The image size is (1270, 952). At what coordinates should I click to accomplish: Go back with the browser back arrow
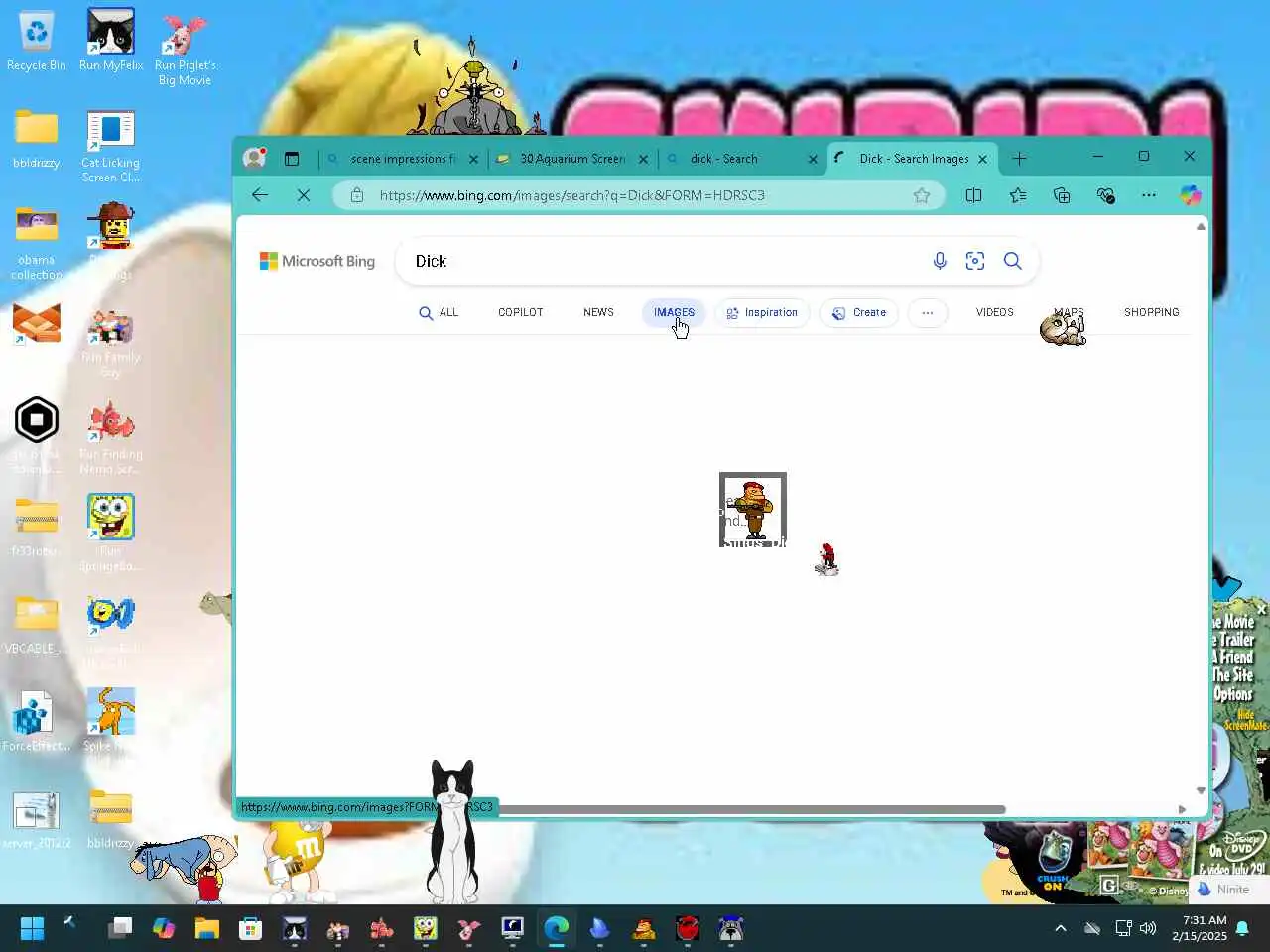260,195
